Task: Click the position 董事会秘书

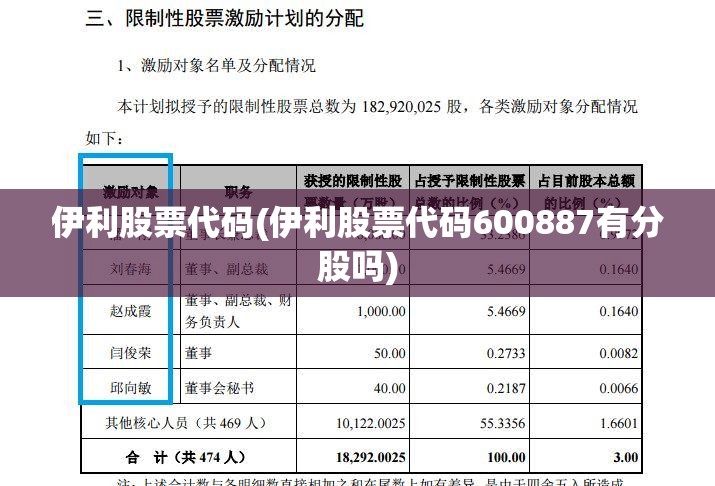Action: [x=219, y=388]
